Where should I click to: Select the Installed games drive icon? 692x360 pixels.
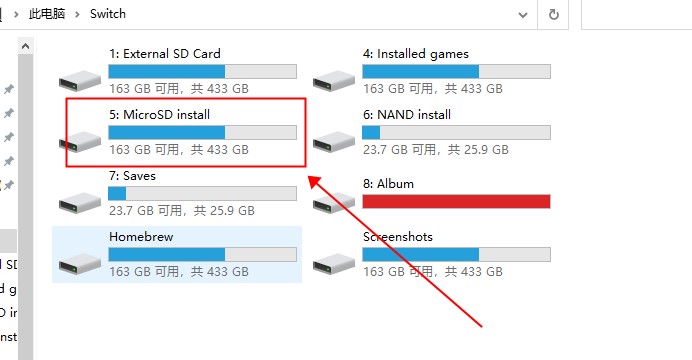point(334,81)
